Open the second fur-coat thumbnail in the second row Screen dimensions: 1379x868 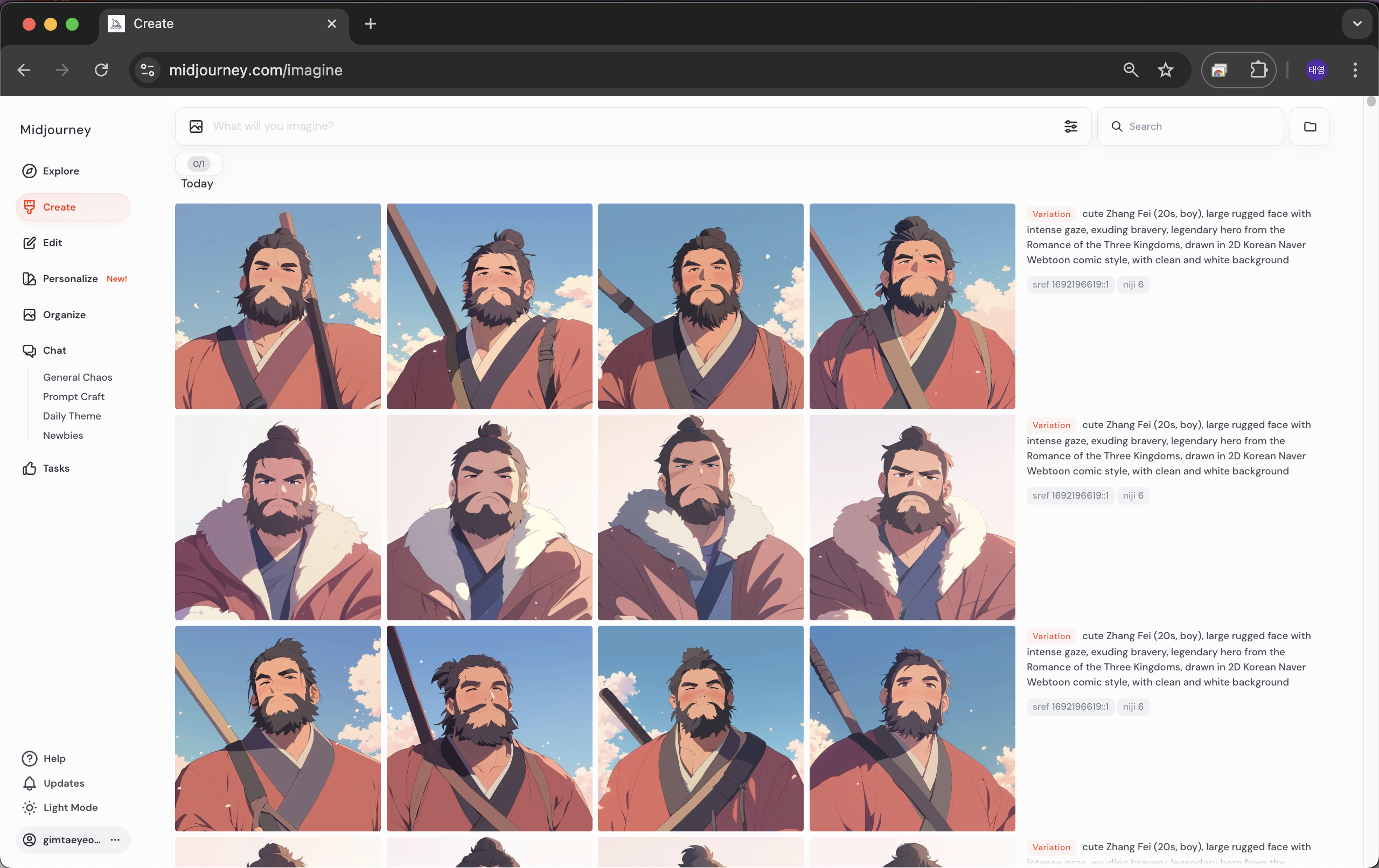490,517
